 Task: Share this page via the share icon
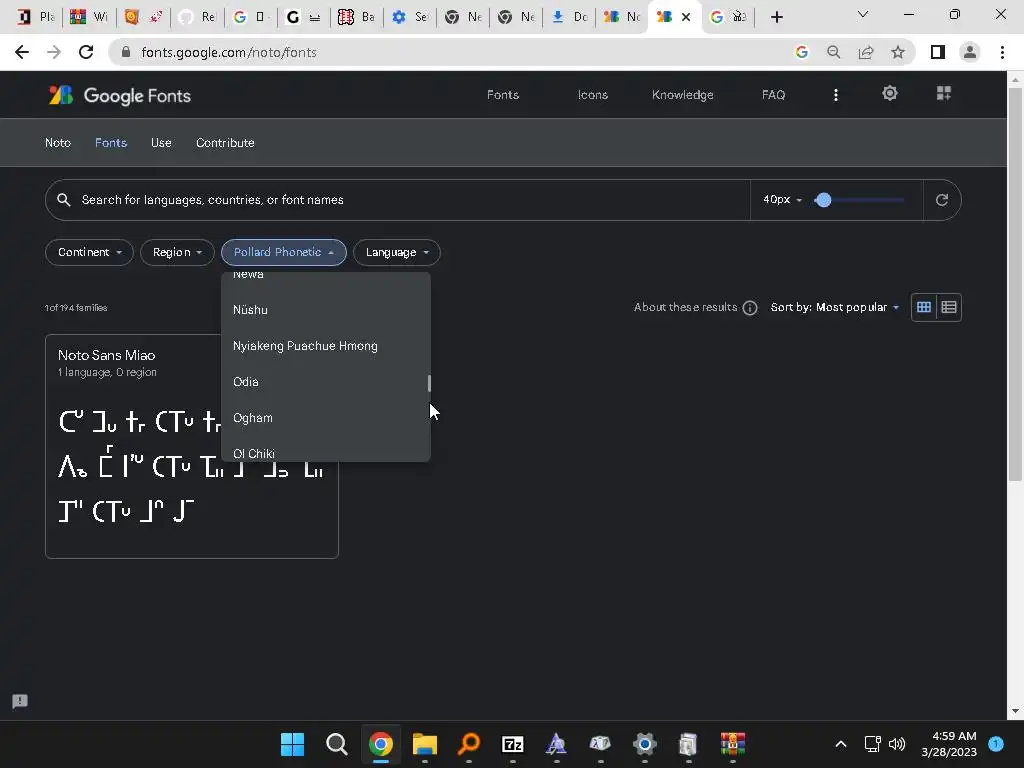pyautogui.click(x=866, y=52)
